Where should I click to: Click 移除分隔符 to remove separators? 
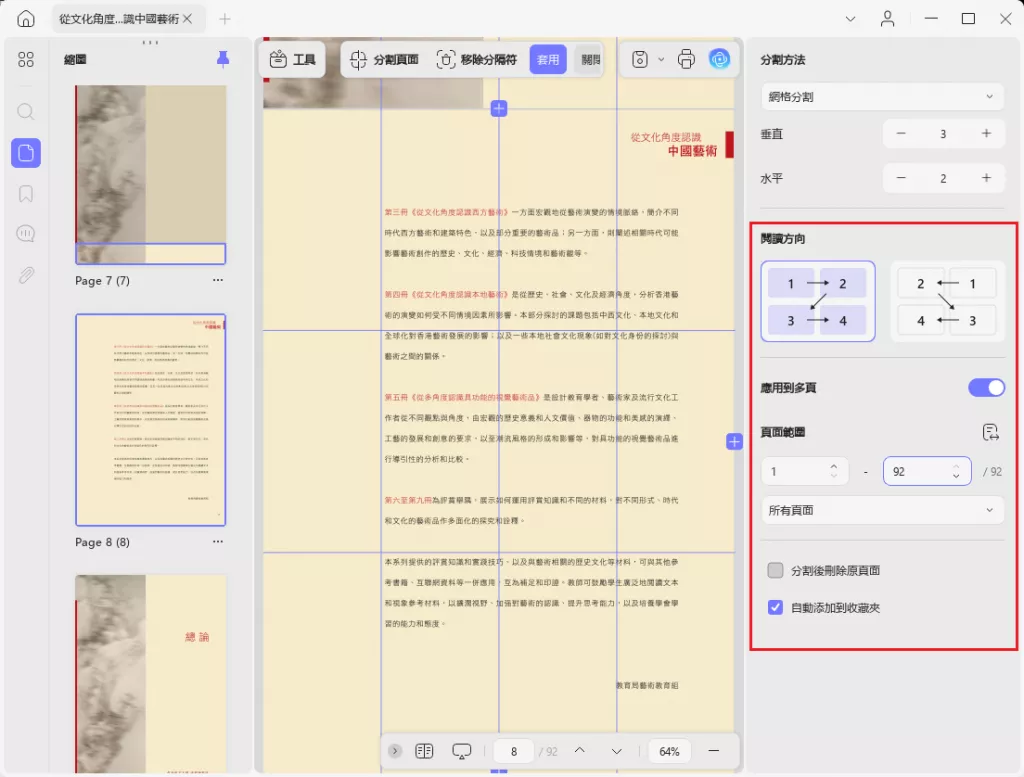(480, 59)
